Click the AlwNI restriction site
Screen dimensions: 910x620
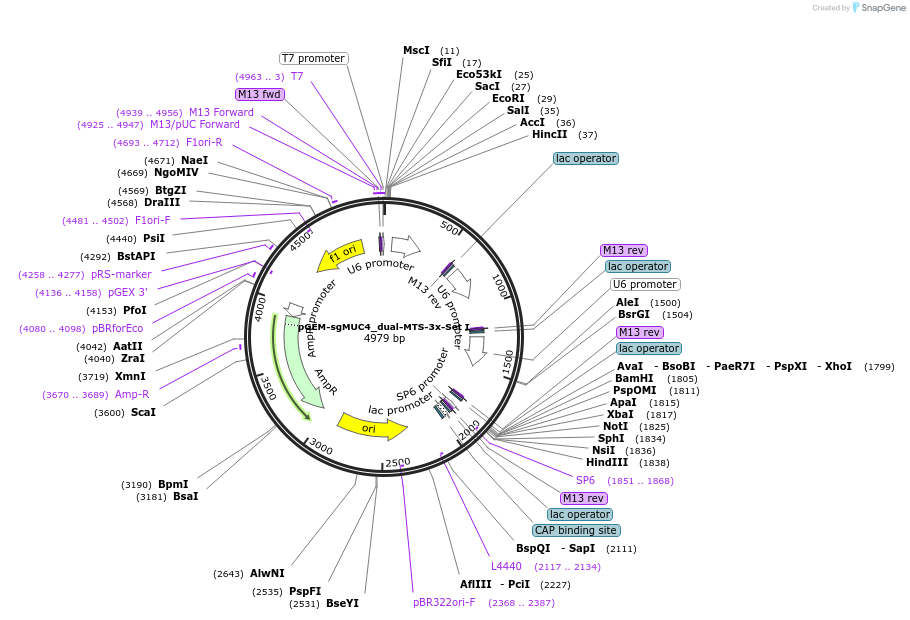tap(267, 573)
